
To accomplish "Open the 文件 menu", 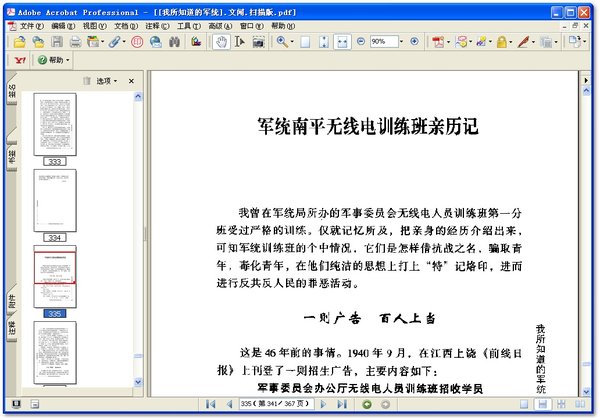I will tap(31, 26).
